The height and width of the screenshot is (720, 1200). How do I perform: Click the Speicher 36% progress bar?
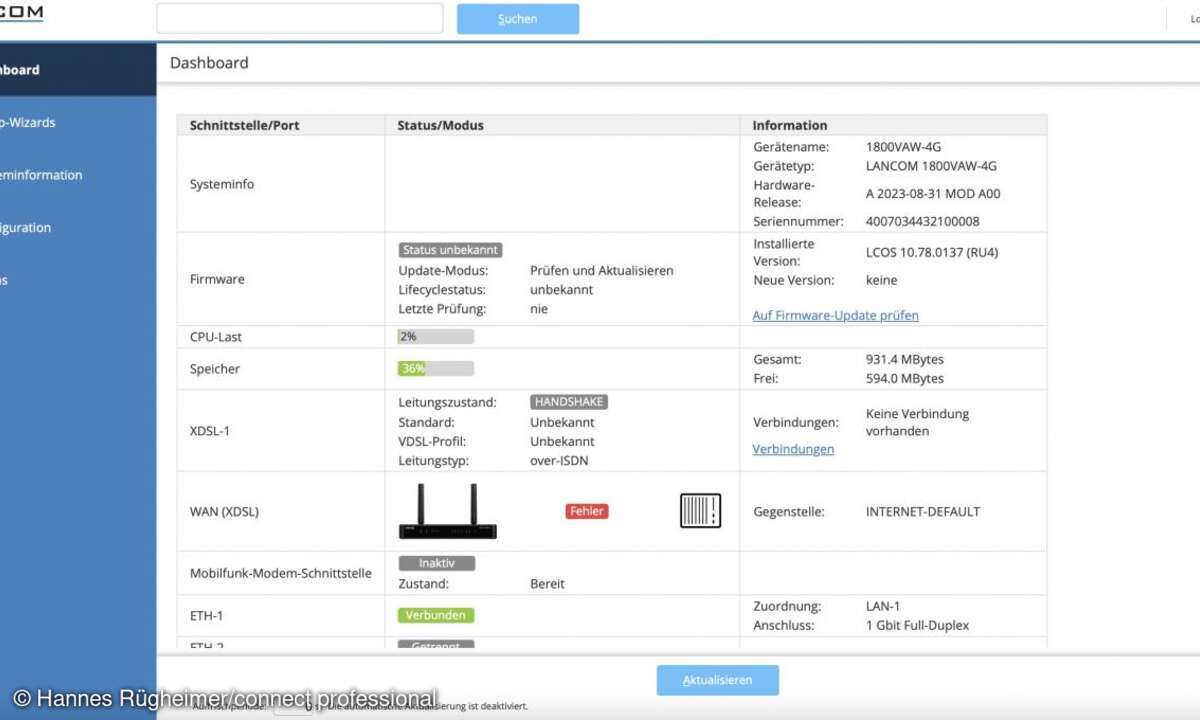436,368
